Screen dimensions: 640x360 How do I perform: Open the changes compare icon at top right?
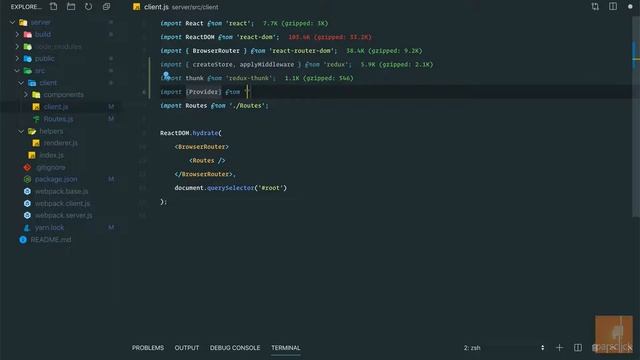coord(595,7)
